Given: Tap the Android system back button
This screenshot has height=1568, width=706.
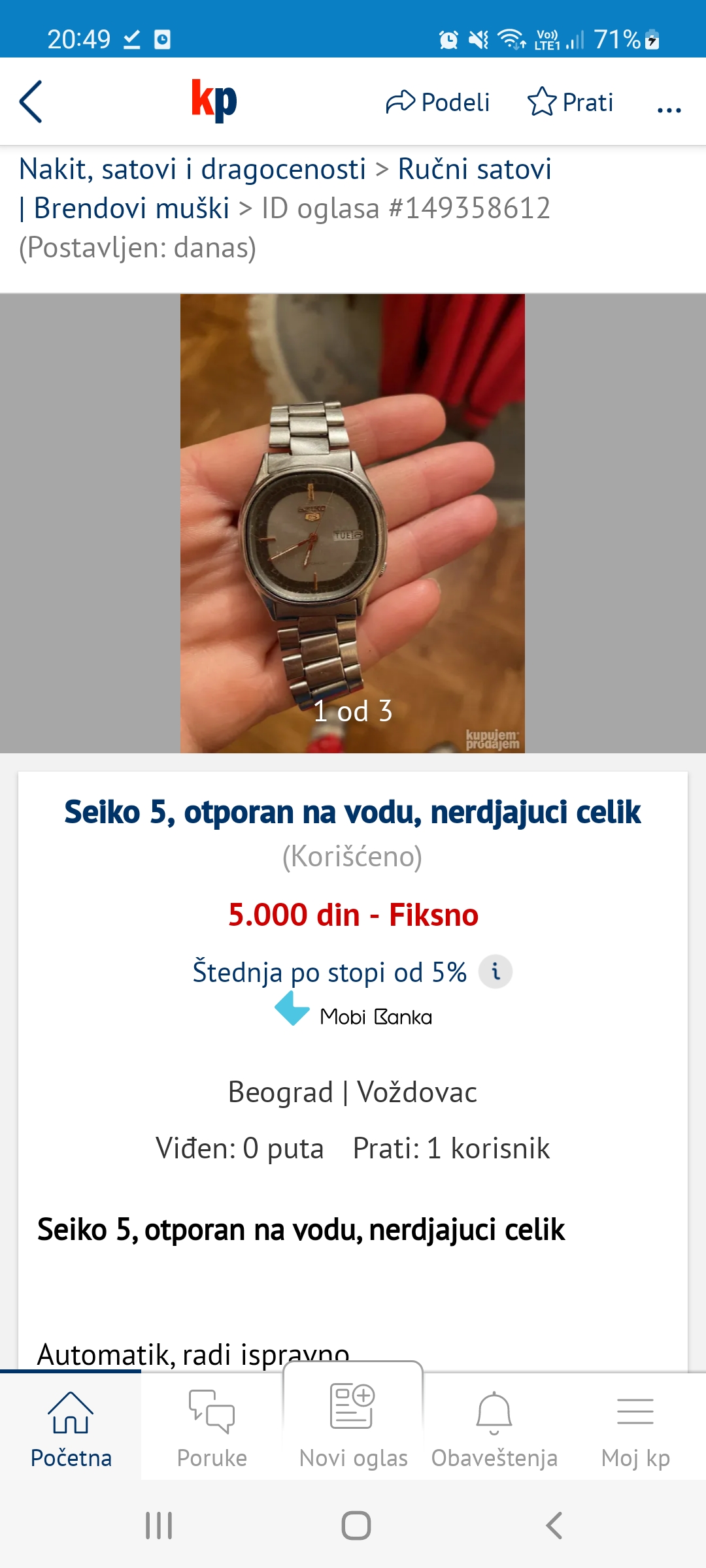Looking at the screenshot, I should (554, 1526).
